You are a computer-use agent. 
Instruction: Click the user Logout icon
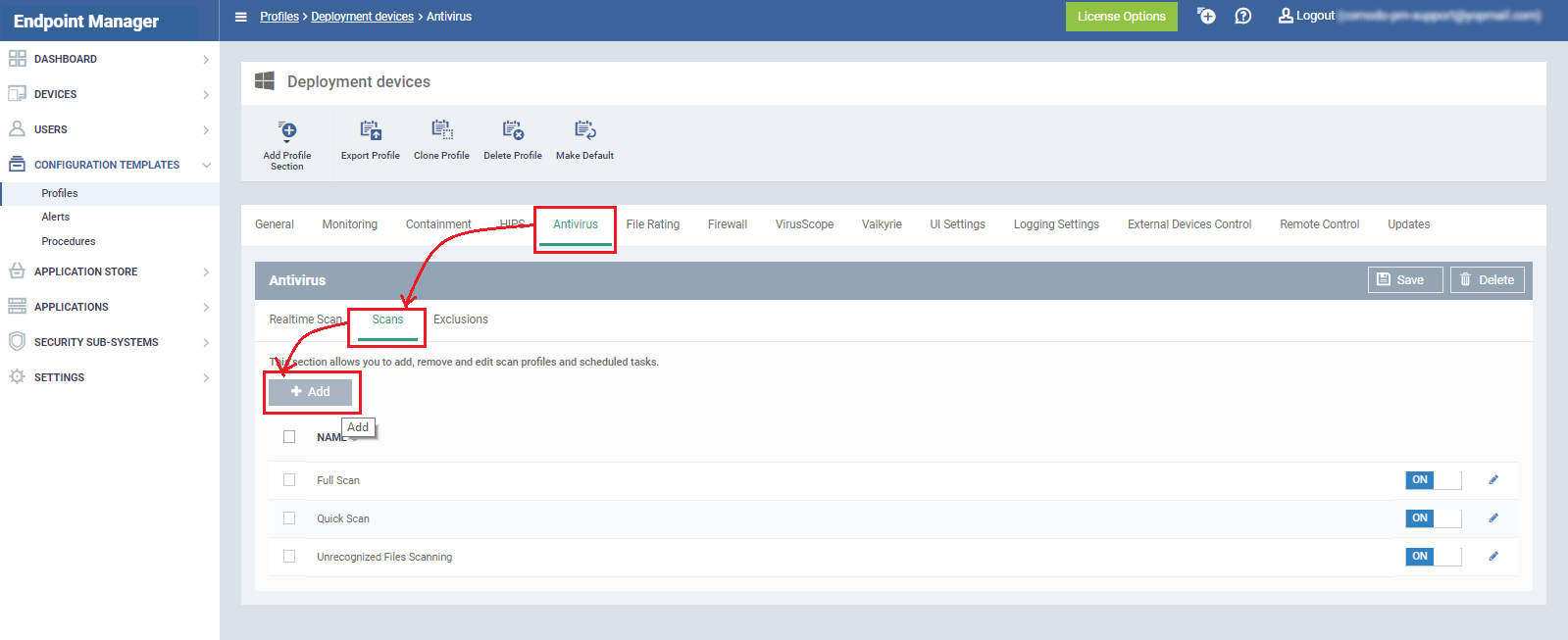tap(1286, 16)
